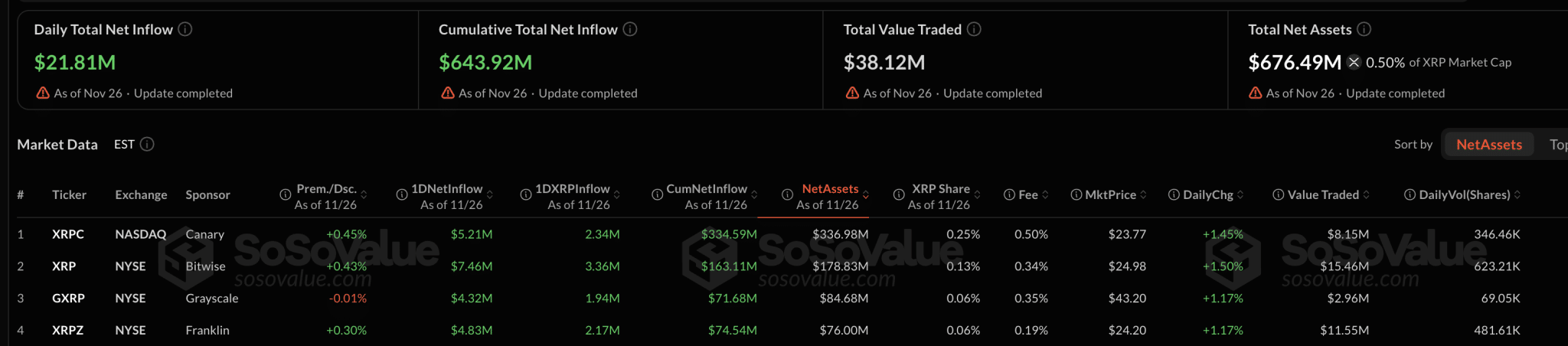Click the Prem./Dsc. column info icon

[x=286, y=195]
